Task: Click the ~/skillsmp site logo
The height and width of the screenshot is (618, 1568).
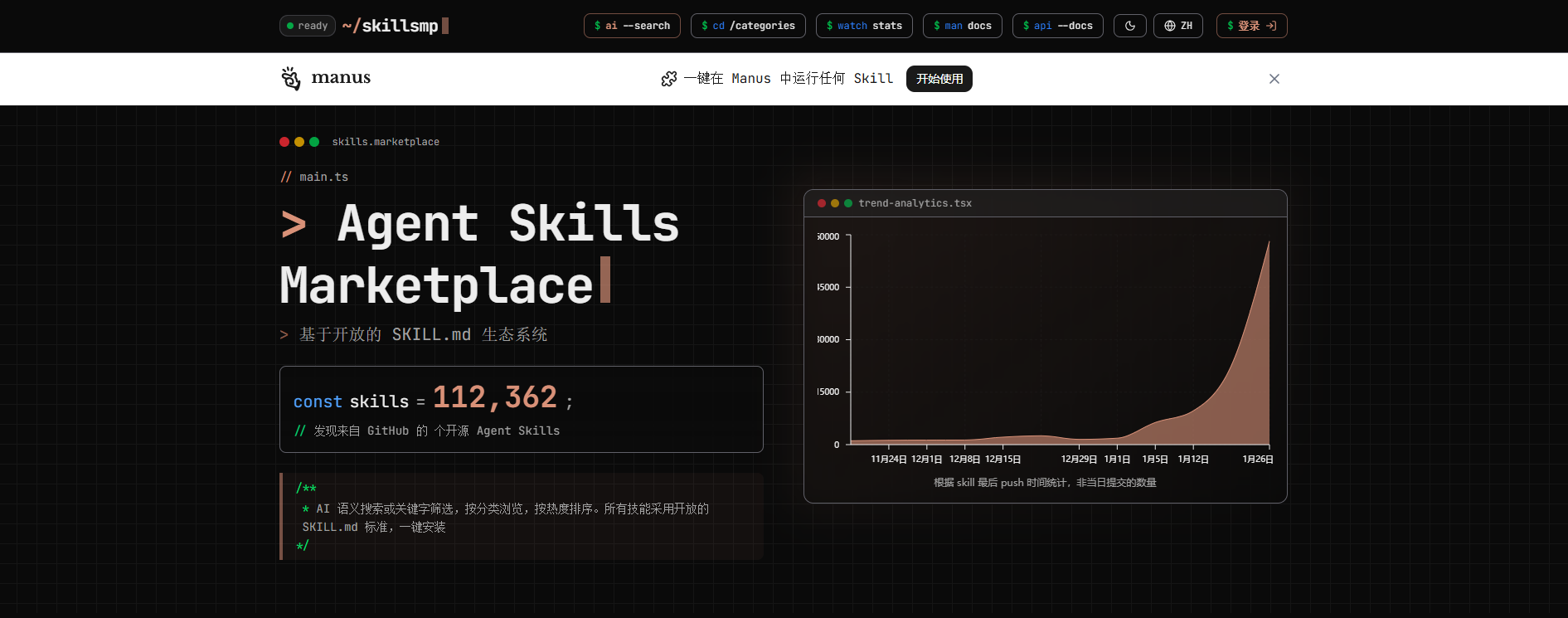Action: pyautogui.click(x=395, y=26)
